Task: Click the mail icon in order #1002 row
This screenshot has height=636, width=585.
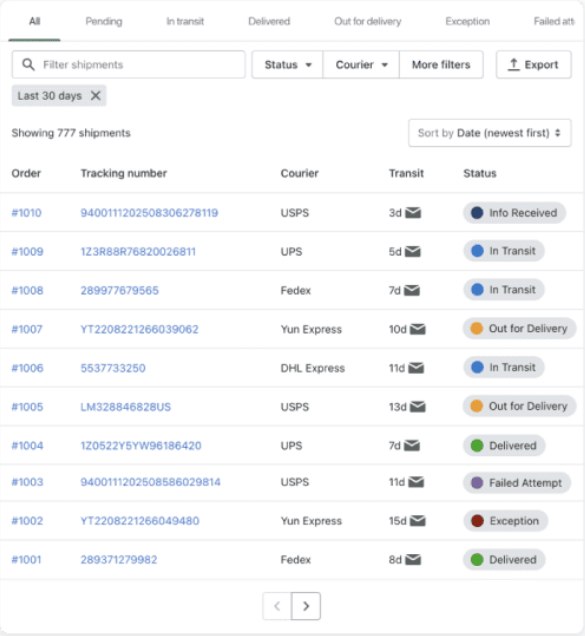Action: (417, 520)
